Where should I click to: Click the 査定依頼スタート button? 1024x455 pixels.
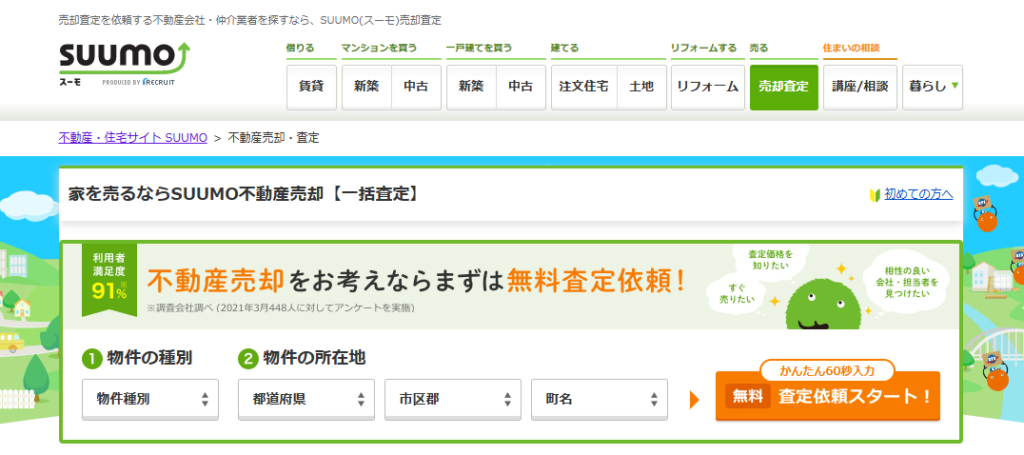click(828, 396)
